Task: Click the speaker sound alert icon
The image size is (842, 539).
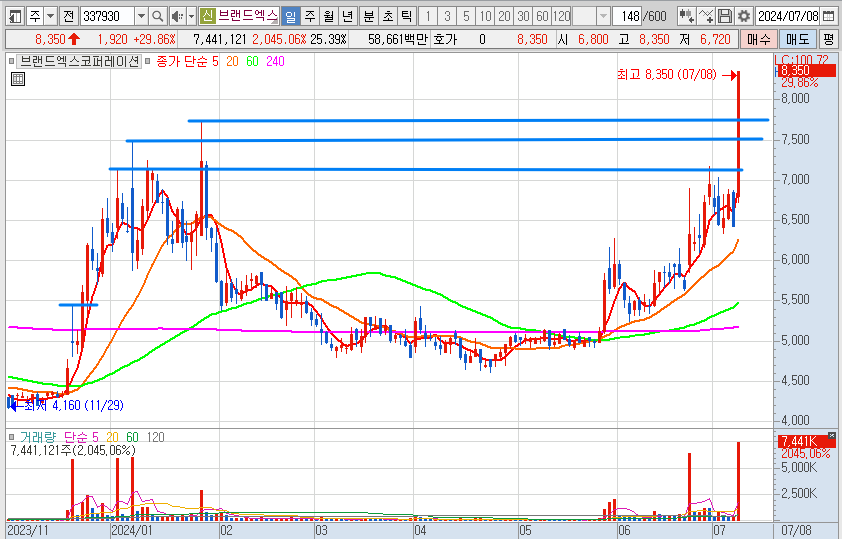Action: [x=177, y=16]
